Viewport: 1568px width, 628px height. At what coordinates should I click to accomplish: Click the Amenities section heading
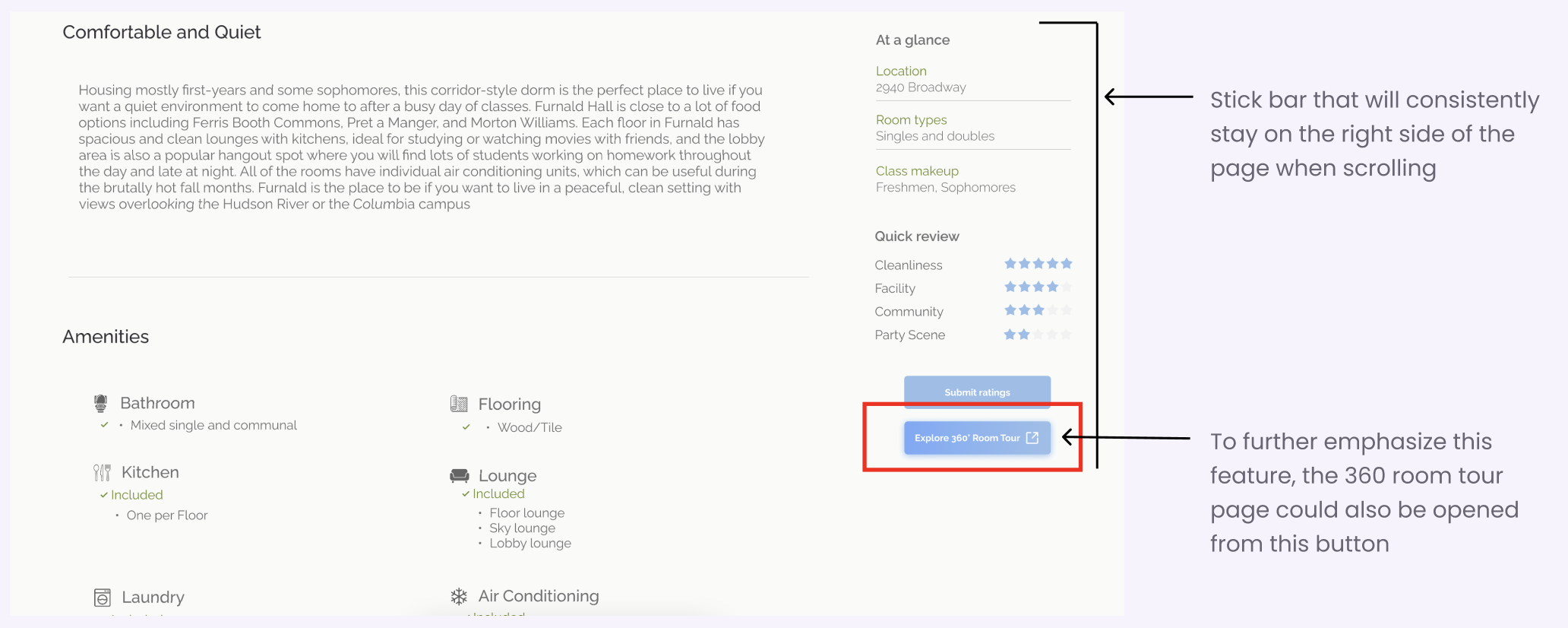point(106,337)
